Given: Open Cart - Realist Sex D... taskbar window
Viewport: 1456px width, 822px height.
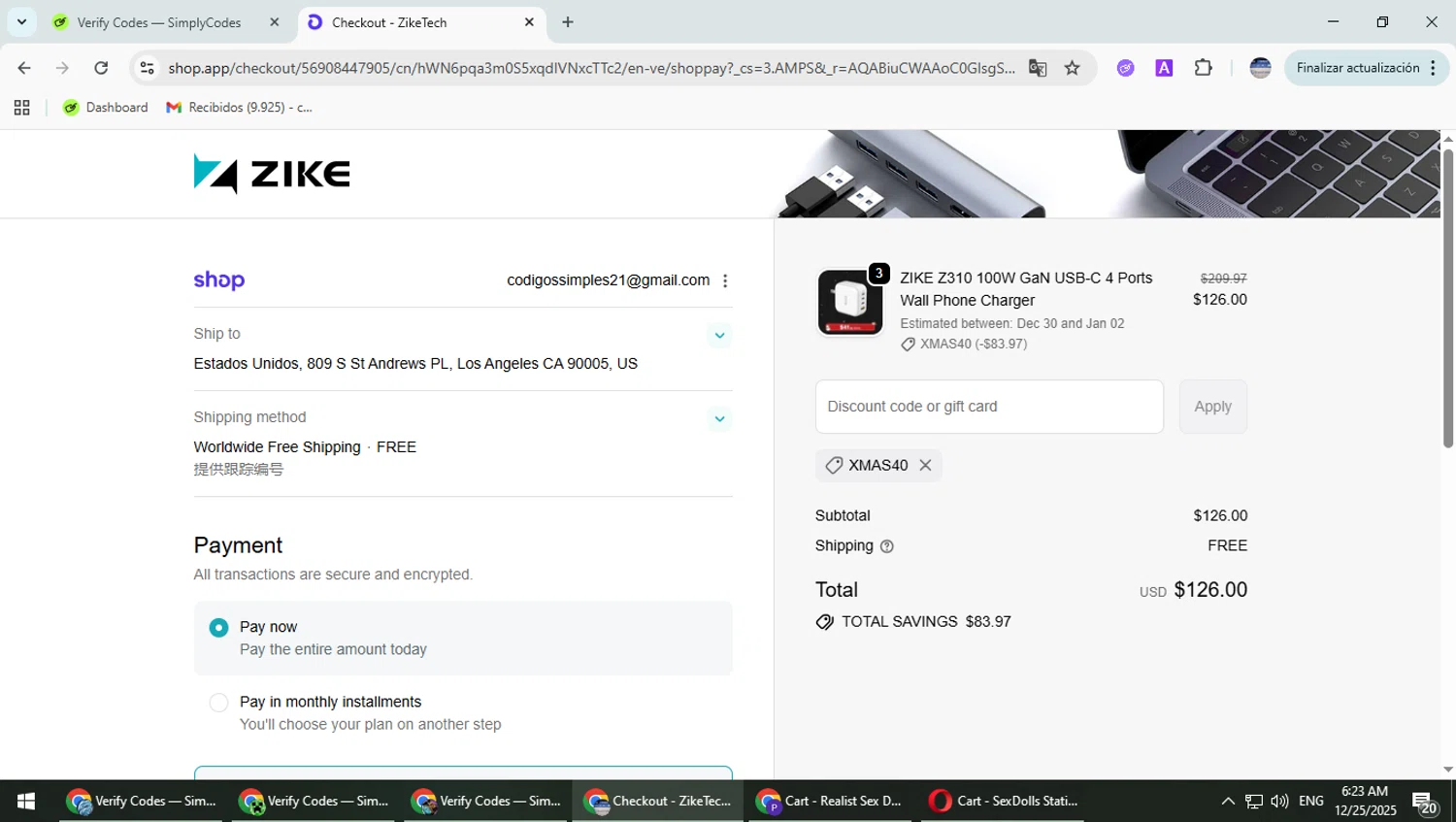Looking at the screenshot, I should coord(831,801).
